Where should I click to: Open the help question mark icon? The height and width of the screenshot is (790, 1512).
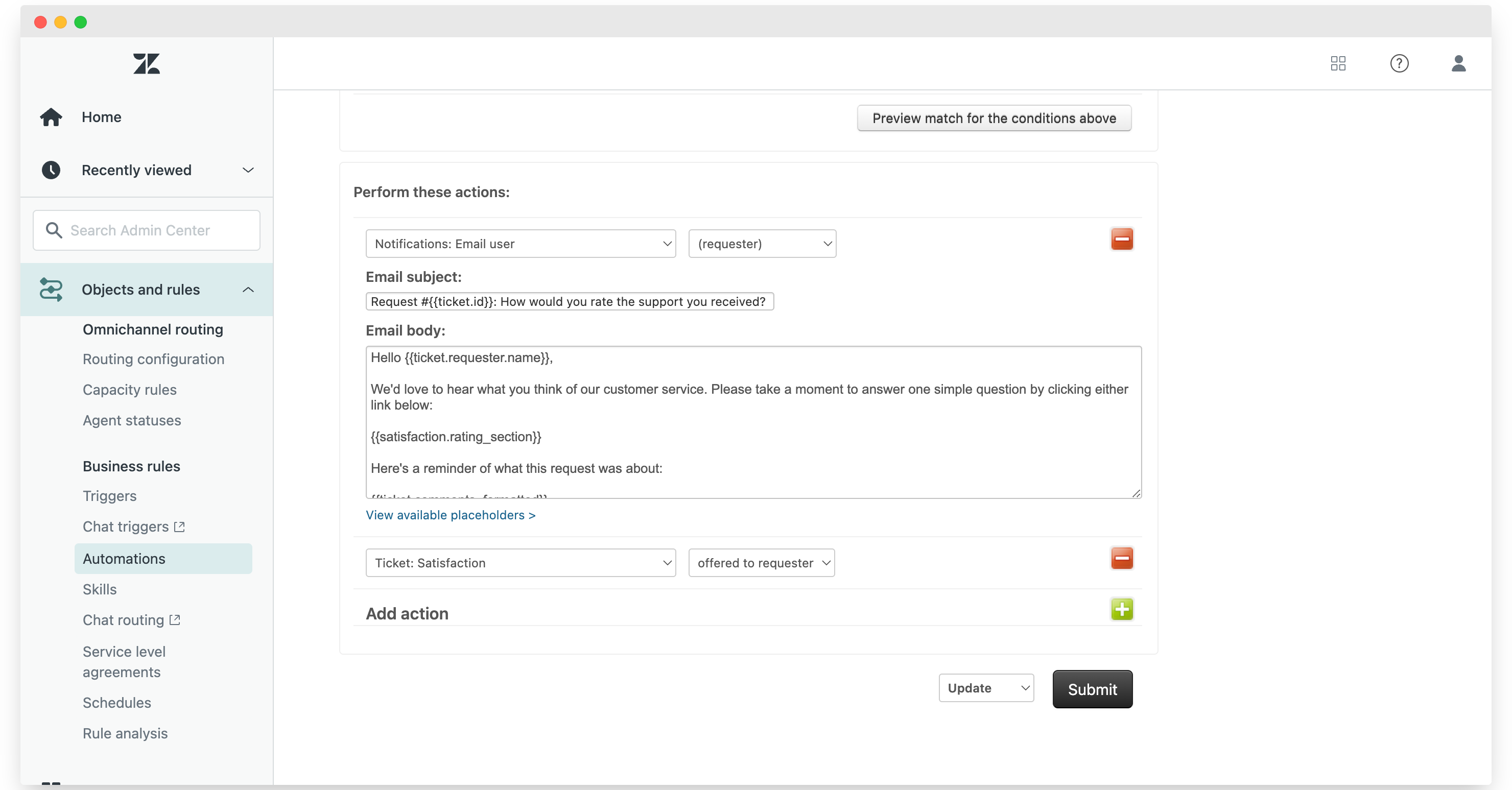tap(1399, 63)
